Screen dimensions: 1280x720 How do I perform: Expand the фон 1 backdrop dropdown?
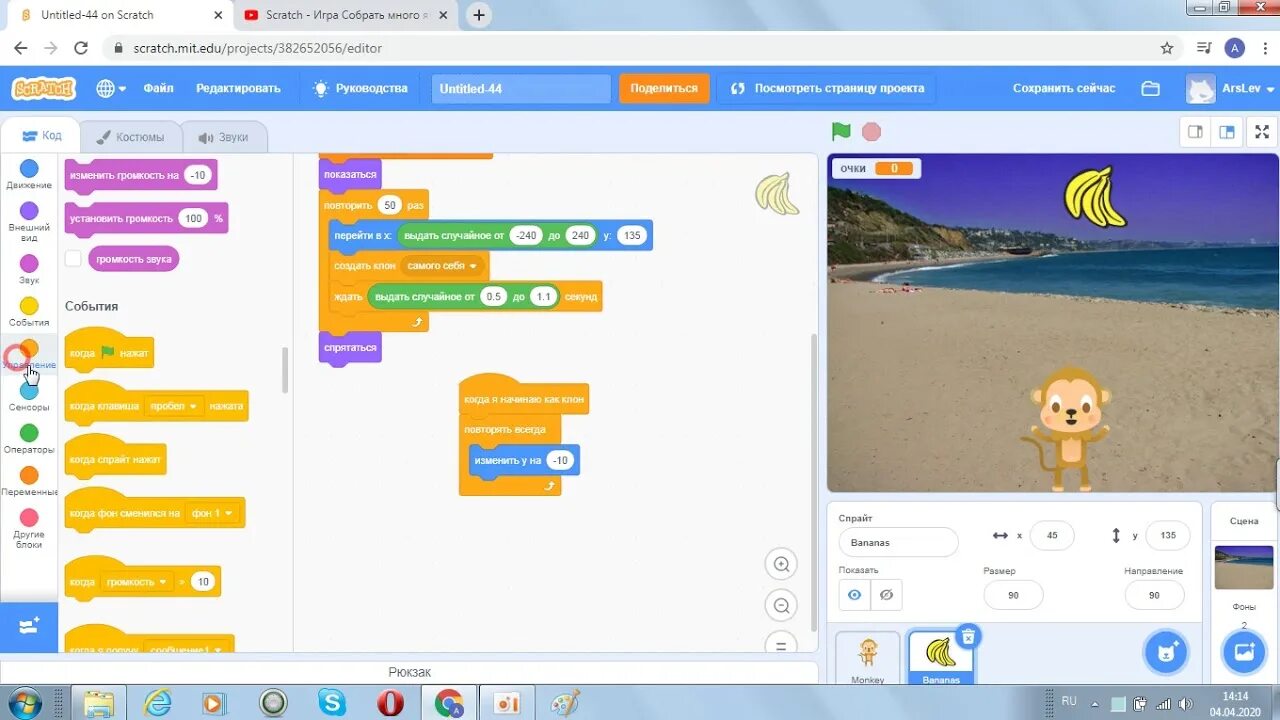pos(214,512)
